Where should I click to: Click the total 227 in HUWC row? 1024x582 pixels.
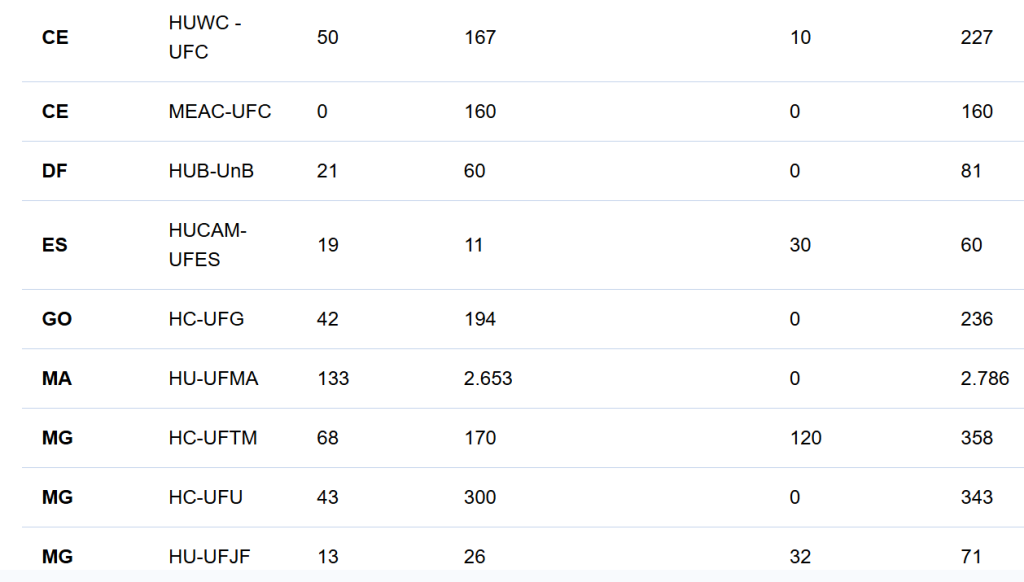976,38
